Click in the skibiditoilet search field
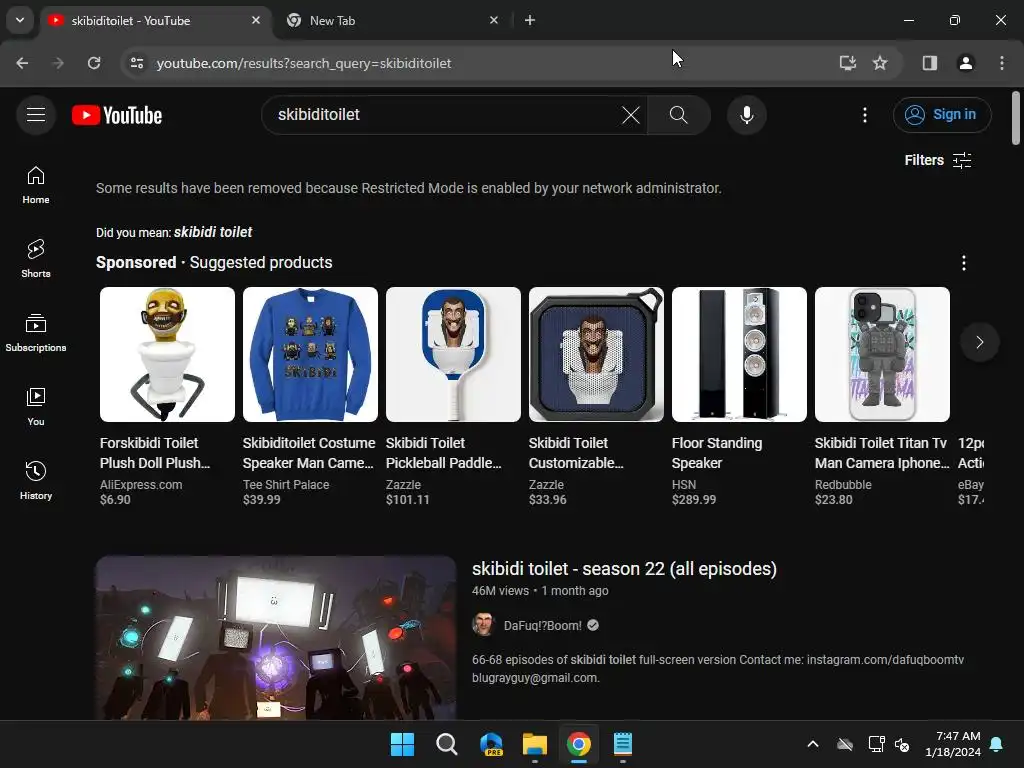Viewport: 1024px width, 768px height. pyautogui.click(x=444, y=115)
